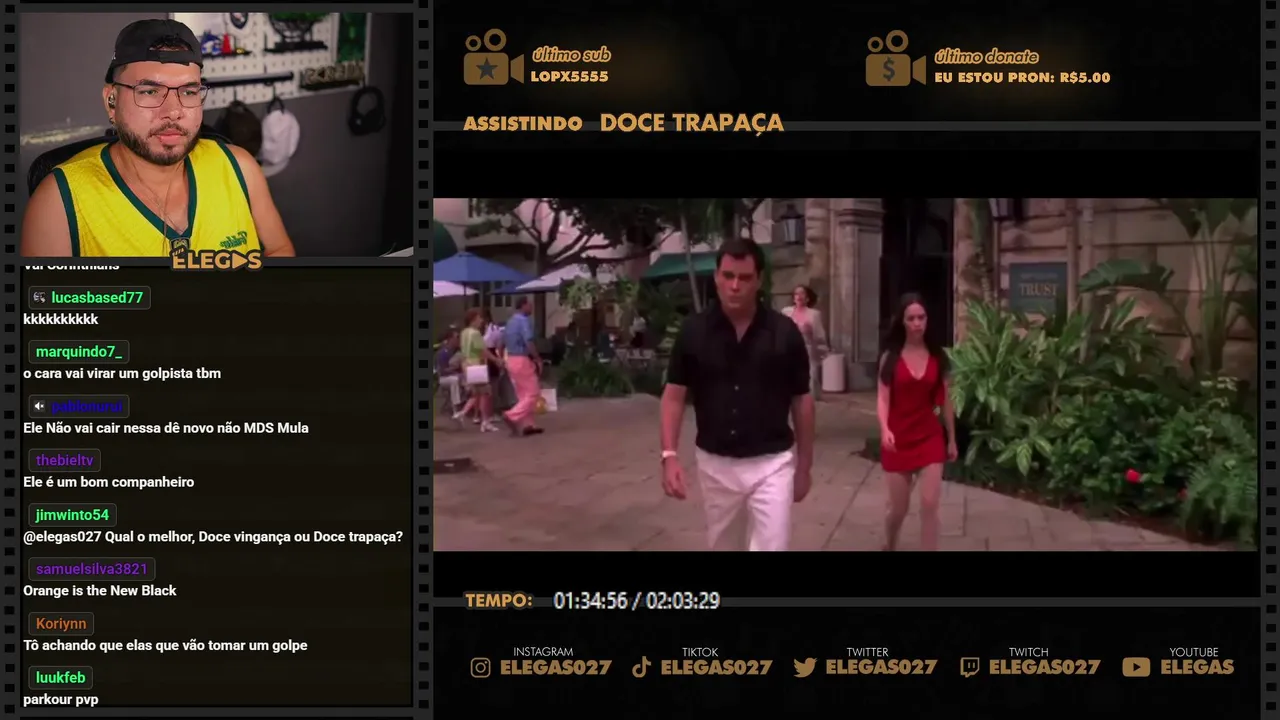Screen dimensions: 1280x720
Task: Click message 'Ele Não vai cair nessa dê novo'
Action: [x=166, y=428]
